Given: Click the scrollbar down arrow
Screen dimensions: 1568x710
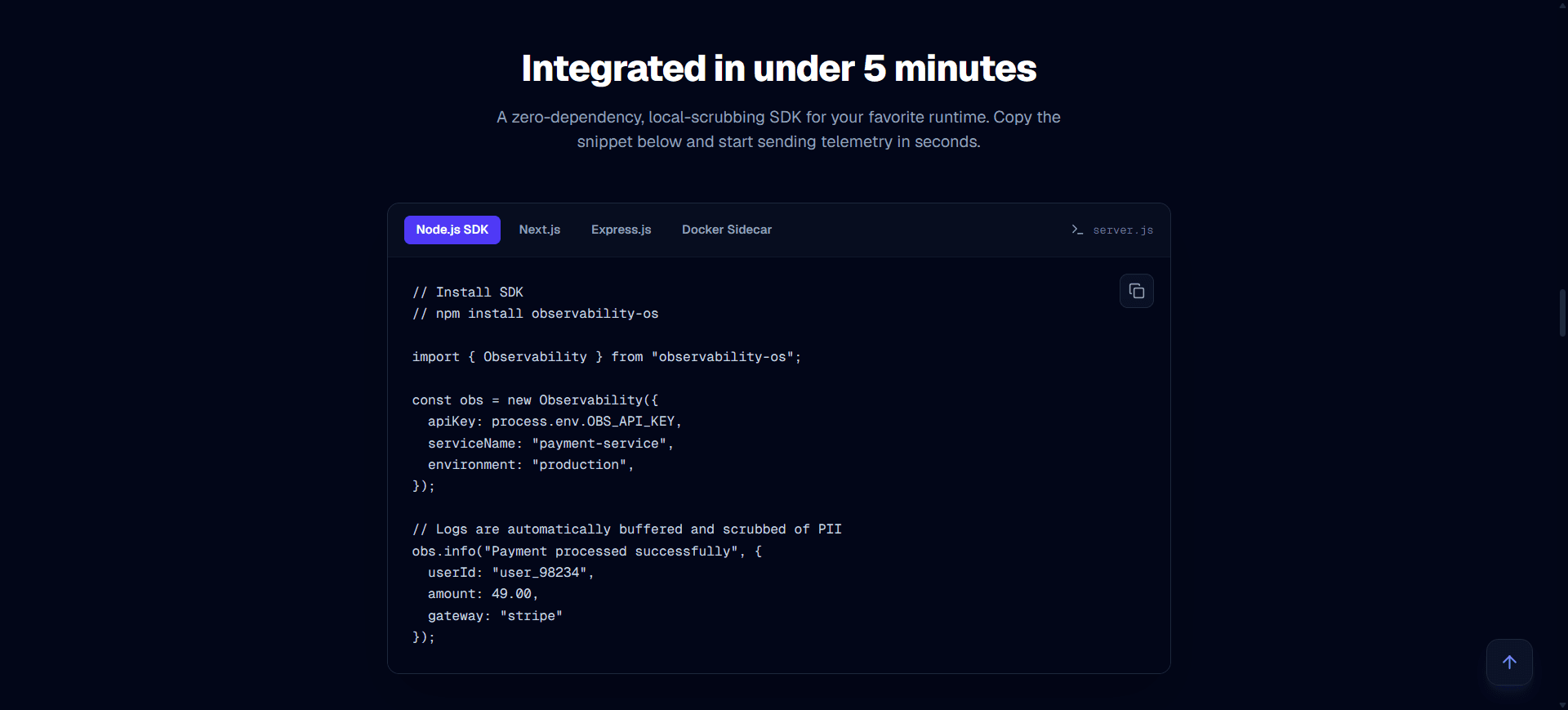Looking at the screenshot, I should 1562,704.
